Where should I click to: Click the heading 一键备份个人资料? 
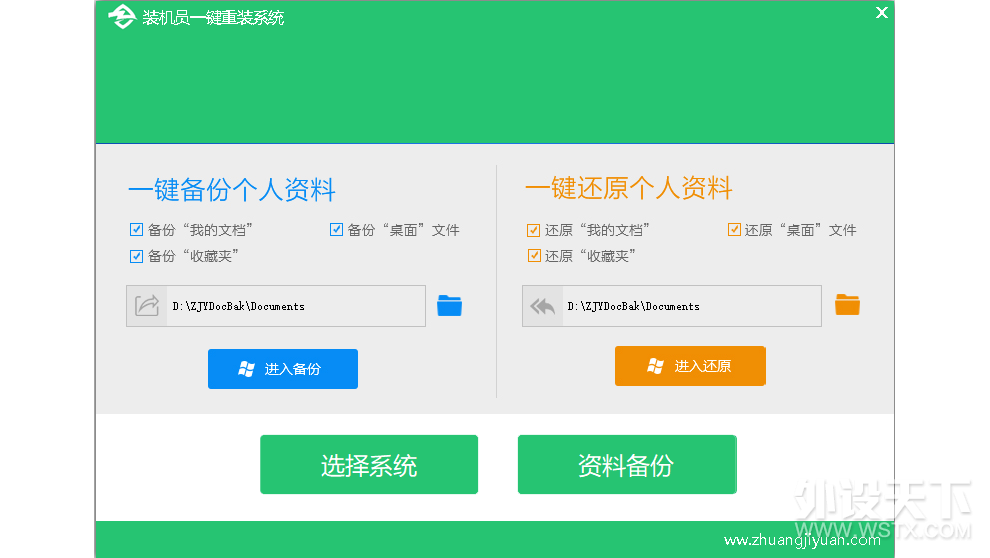click(232, 189)
